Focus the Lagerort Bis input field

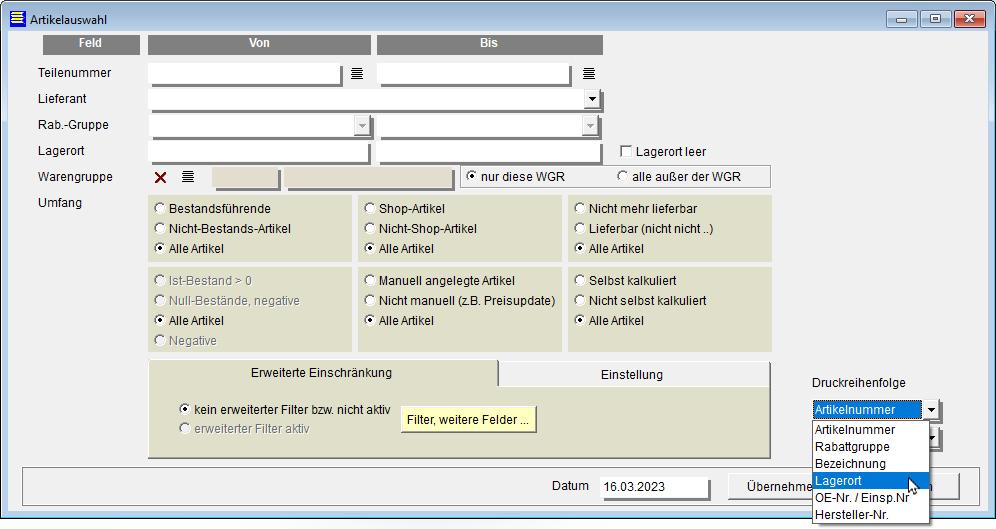489,152
